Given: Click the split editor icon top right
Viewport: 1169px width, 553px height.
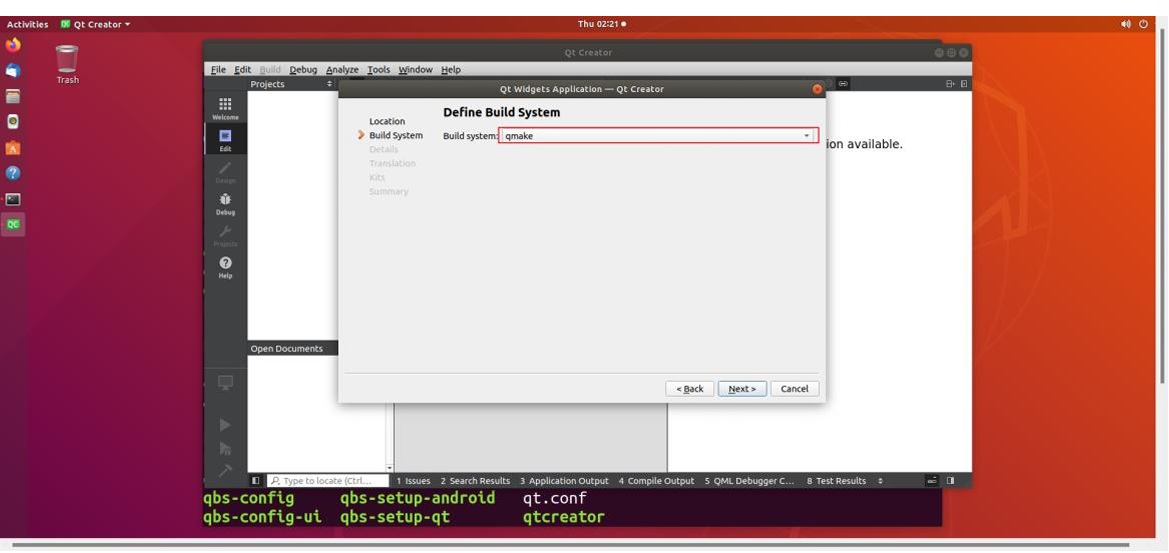Looking at the screenshot, I should pyautogui.click(x=950, y=84).
